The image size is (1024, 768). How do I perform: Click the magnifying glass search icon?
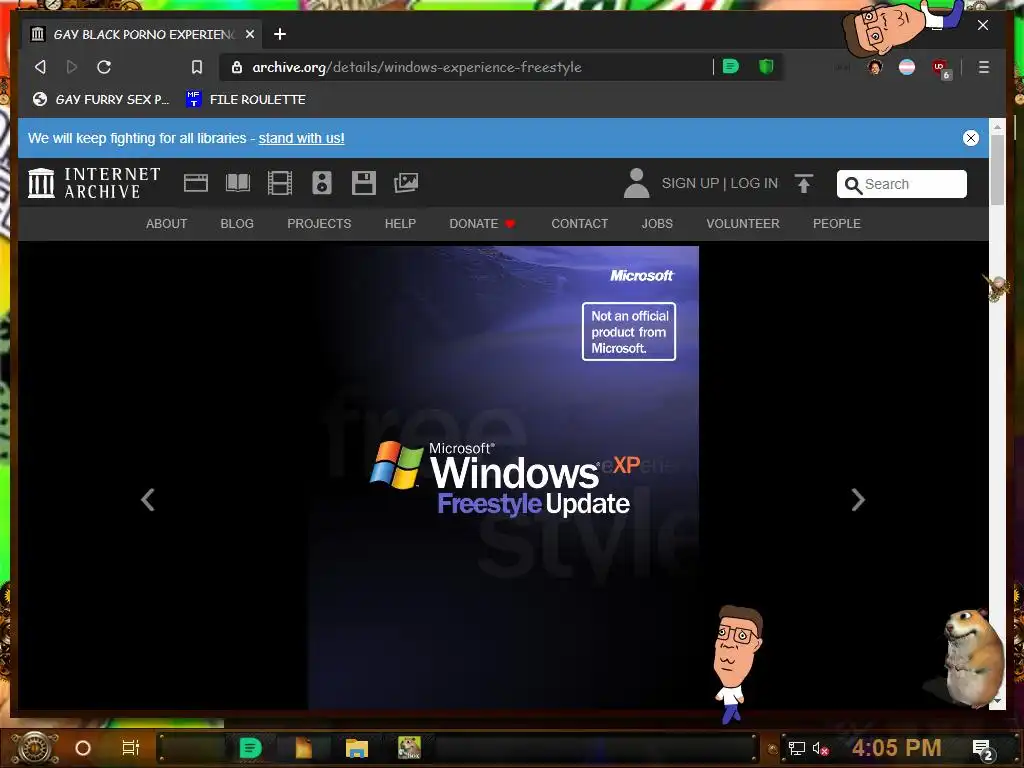pos(852,185)
